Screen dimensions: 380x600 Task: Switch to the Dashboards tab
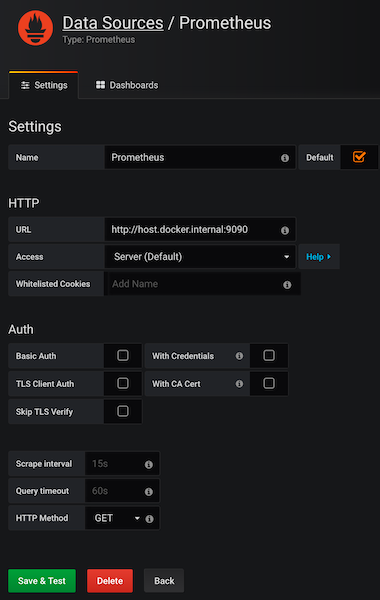tap(127, 85)
